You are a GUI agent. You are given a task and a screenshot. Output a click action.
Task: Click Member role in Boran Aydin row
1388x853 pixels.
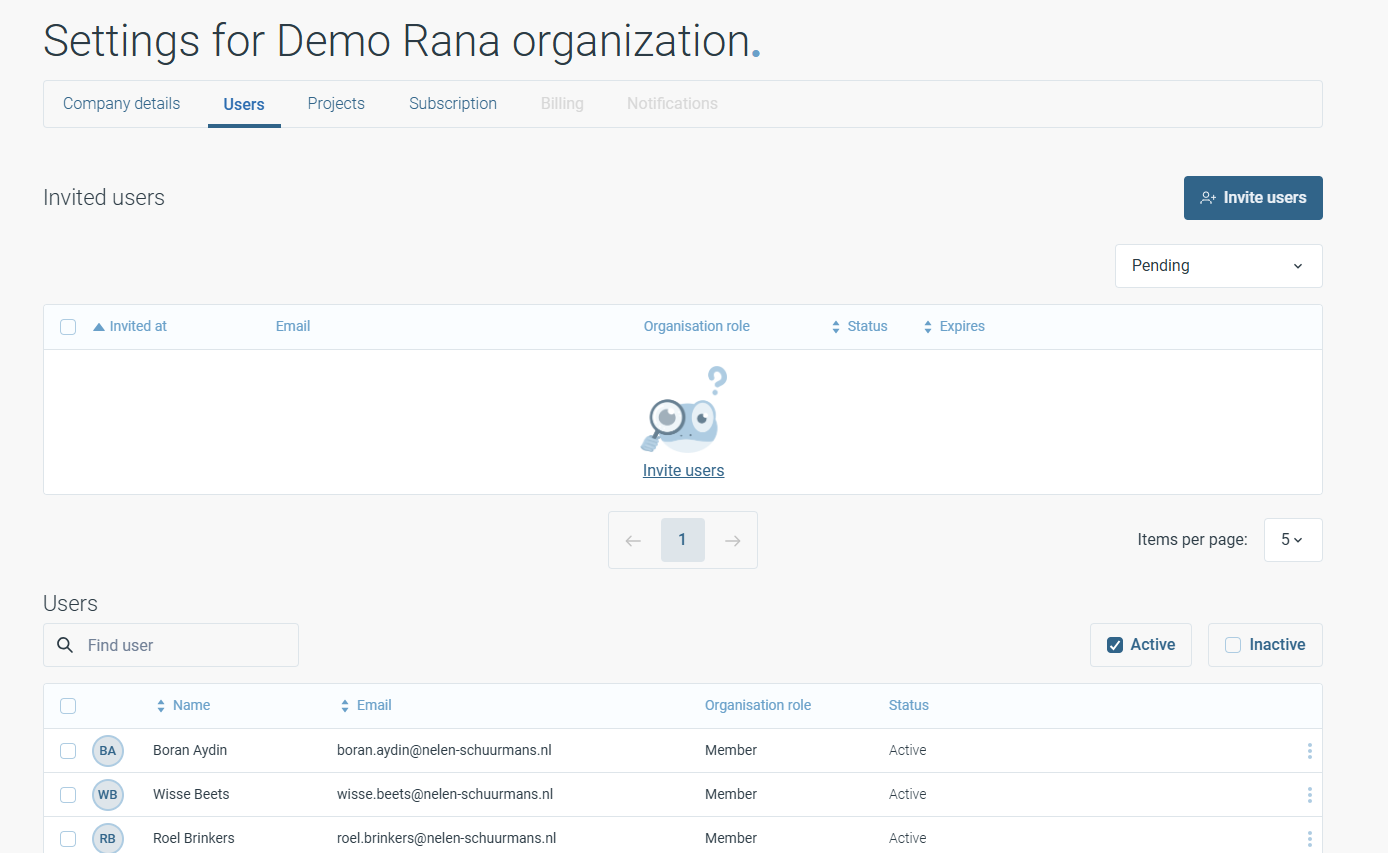(x=731, y=751)
